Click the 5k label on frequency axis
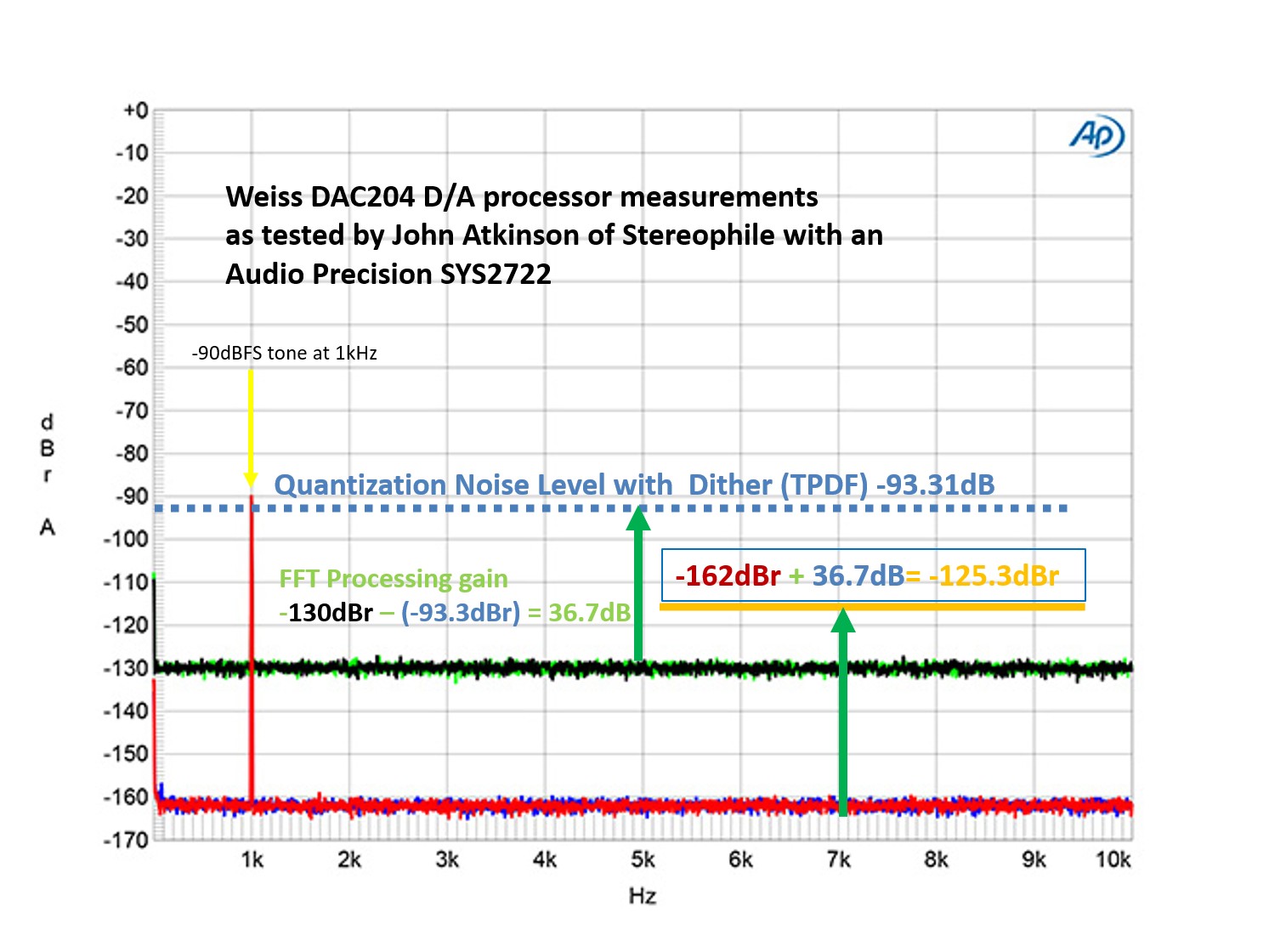 (643, 860)
